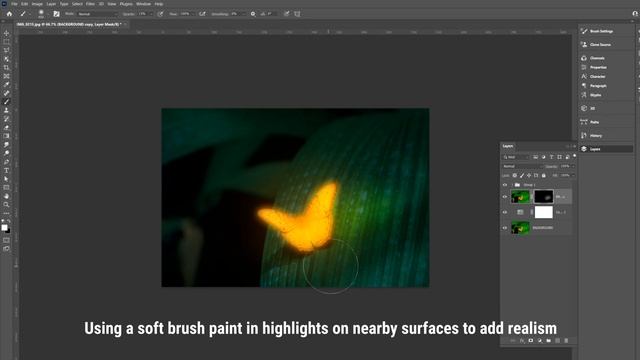Viewport: 640px width, 360px height.
Task: Open the Image menu
Action: coord(37,4)
